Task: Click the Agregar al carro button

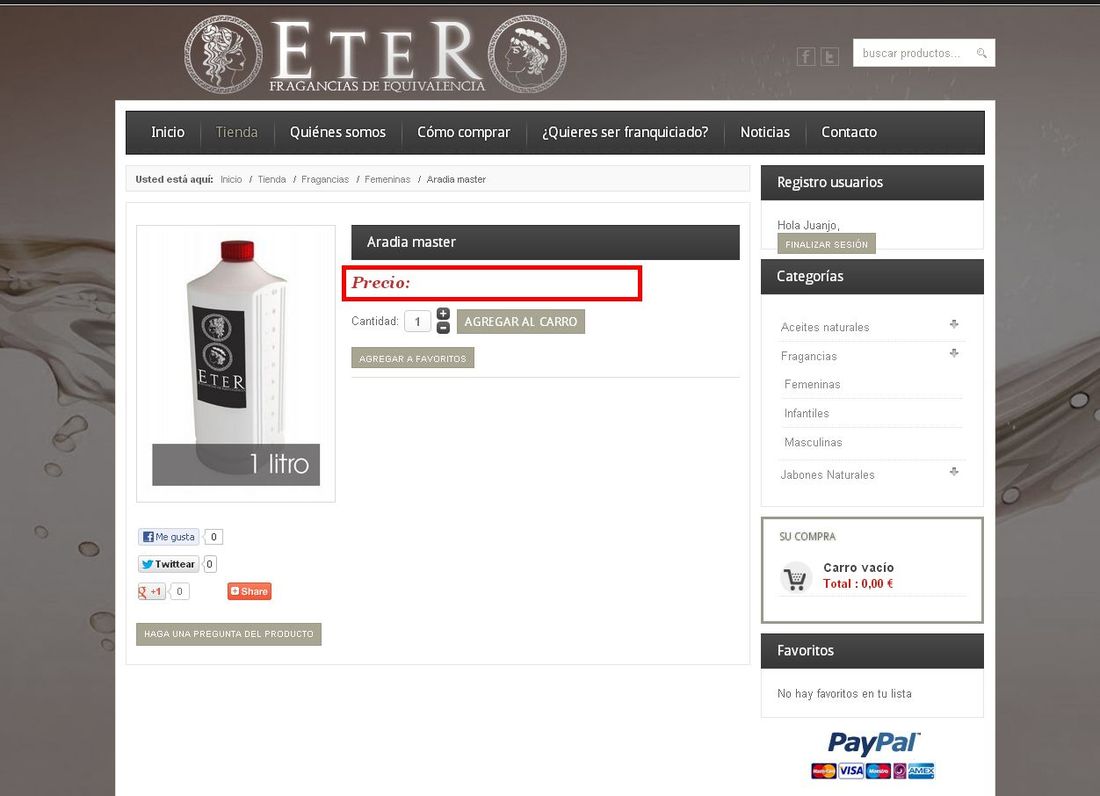Action: click(x=521, y=321)
